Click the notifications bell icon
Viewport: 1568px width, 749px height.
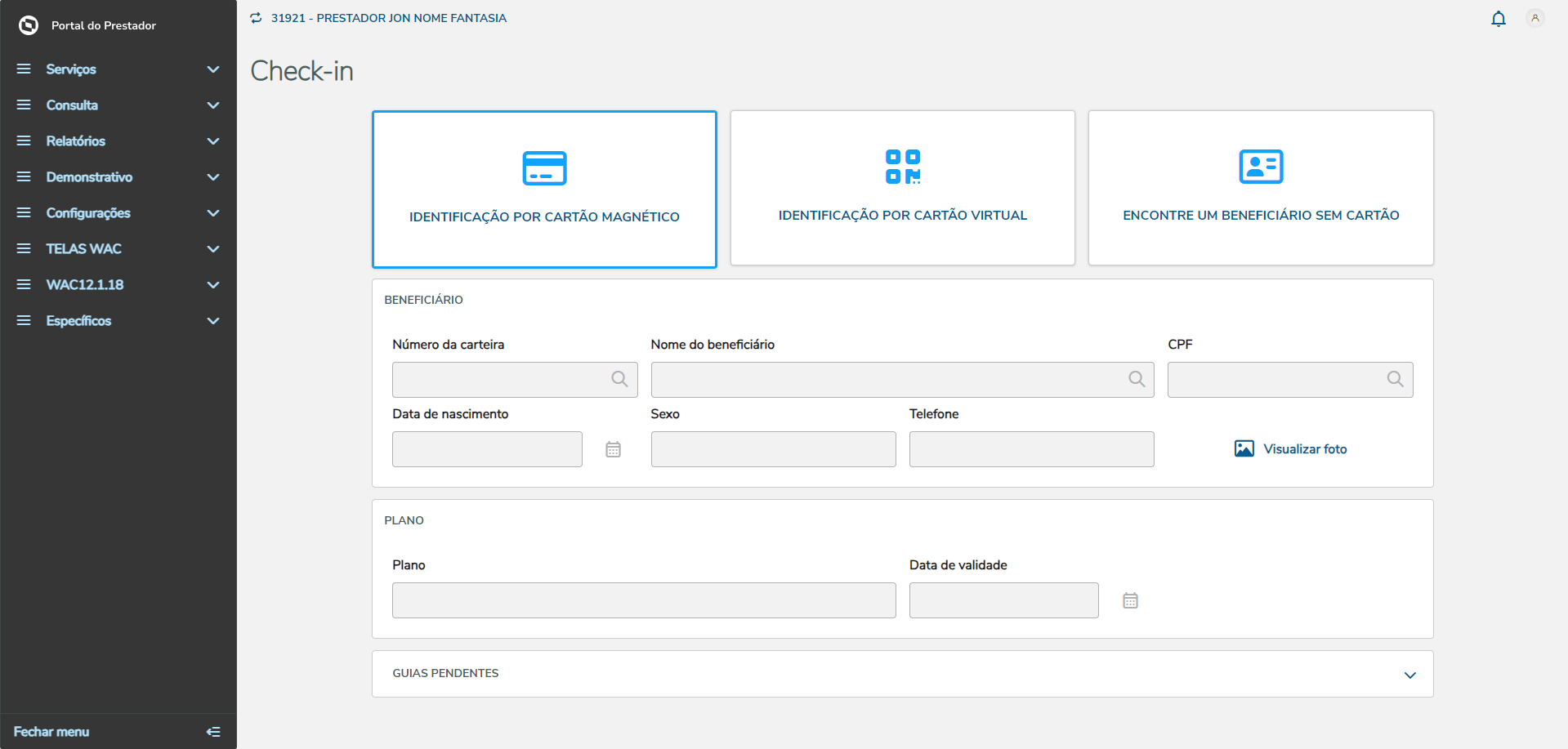(x=1498, y=19)
